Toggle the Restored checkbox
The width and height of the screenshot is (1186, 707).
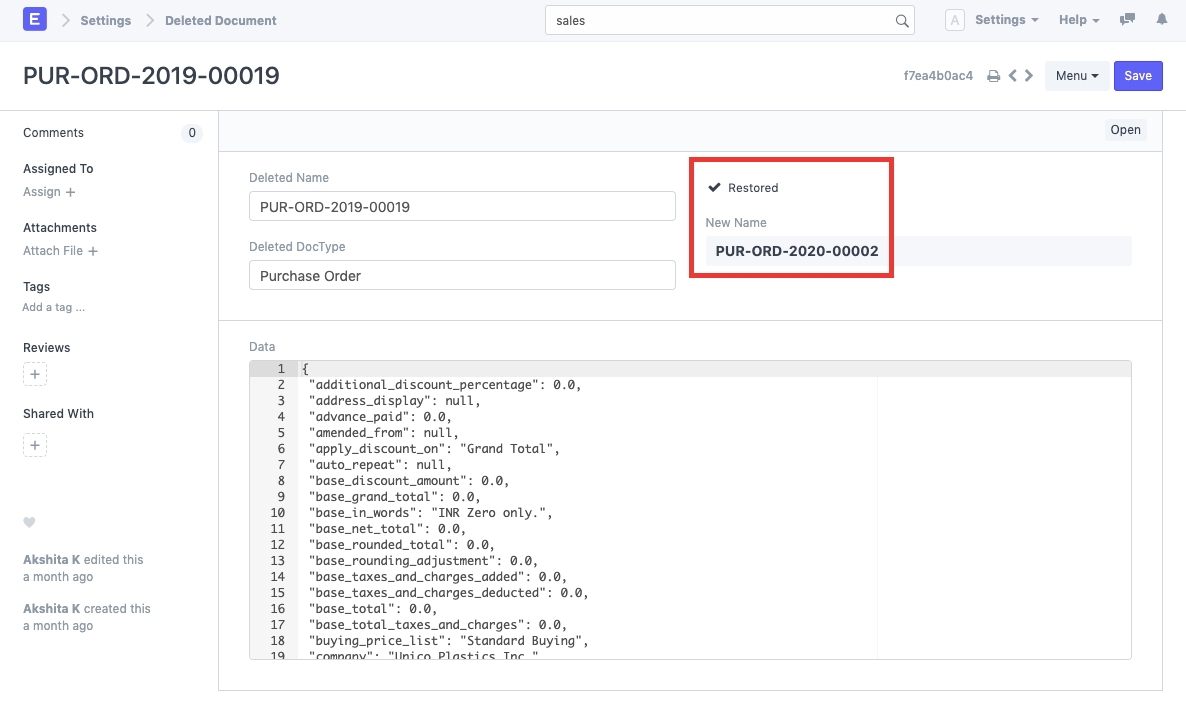(714, 188)
